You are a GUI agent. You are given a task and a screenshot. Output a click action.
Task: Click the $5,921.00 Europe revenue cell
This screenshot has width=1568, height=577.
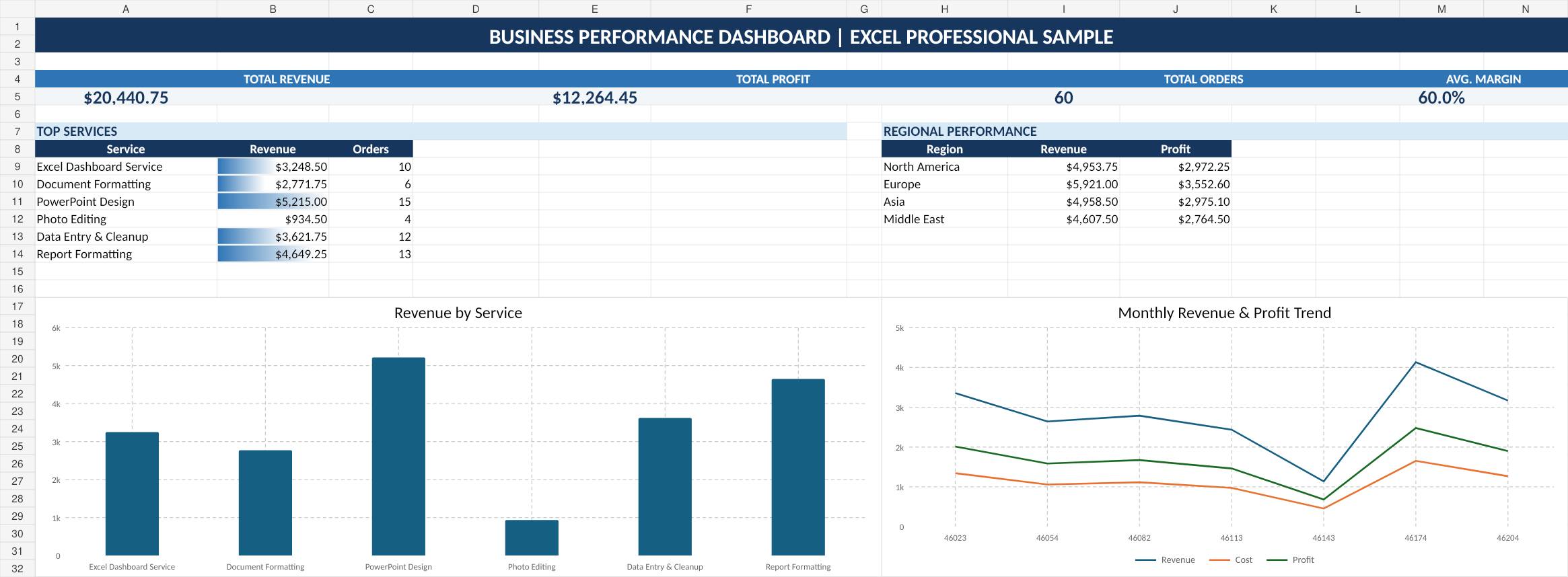point(1063,184)
